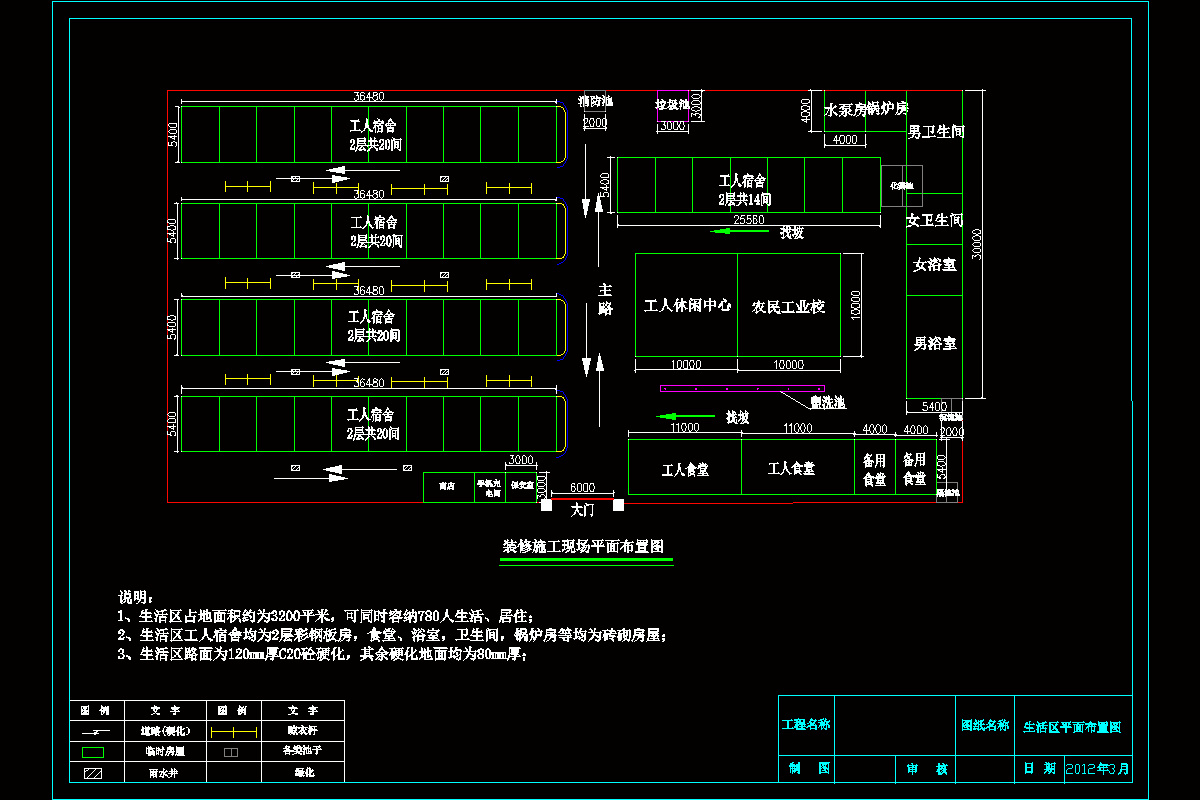Click the 日期 title block cell
This screenshot has width=1200, height=800.
(1039, 769)
